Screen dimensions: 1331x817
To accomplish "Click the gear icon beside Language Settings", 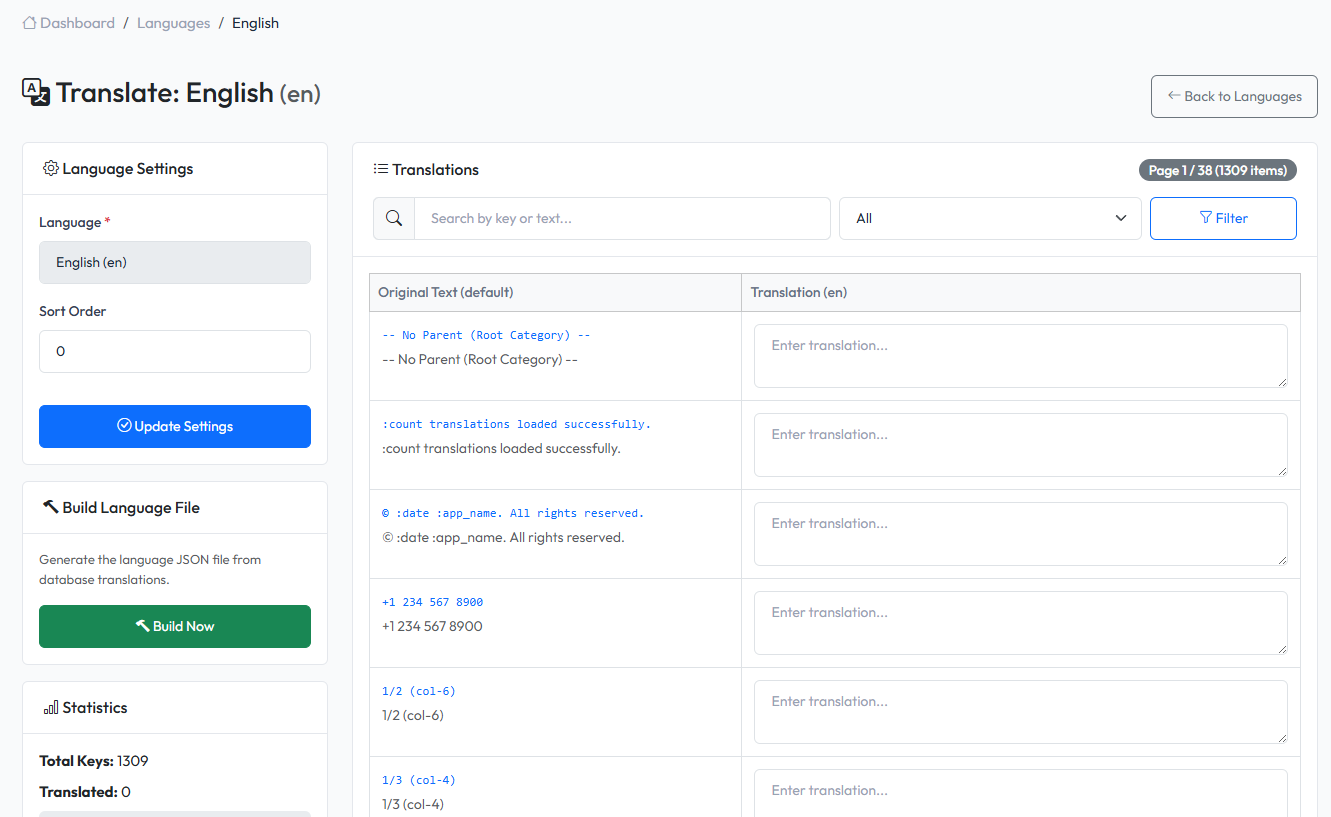I will click(x=50, y=168).
